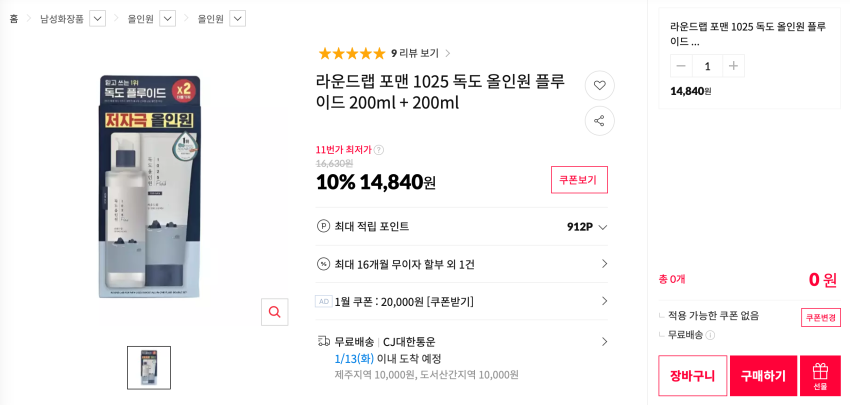Image resolution: width=850 pixels, height=405 pixels.
Task: Click the help icon beside 11번가 최저가
Action: click(x=379, y=150)
